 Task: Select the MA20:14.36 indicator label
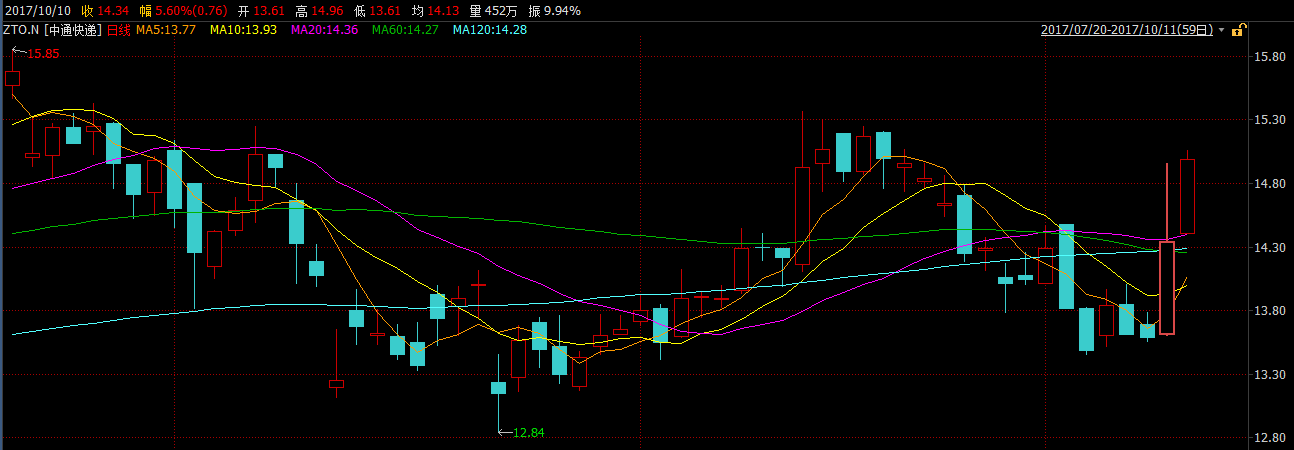pyautogui.click(x=325, y=30)
